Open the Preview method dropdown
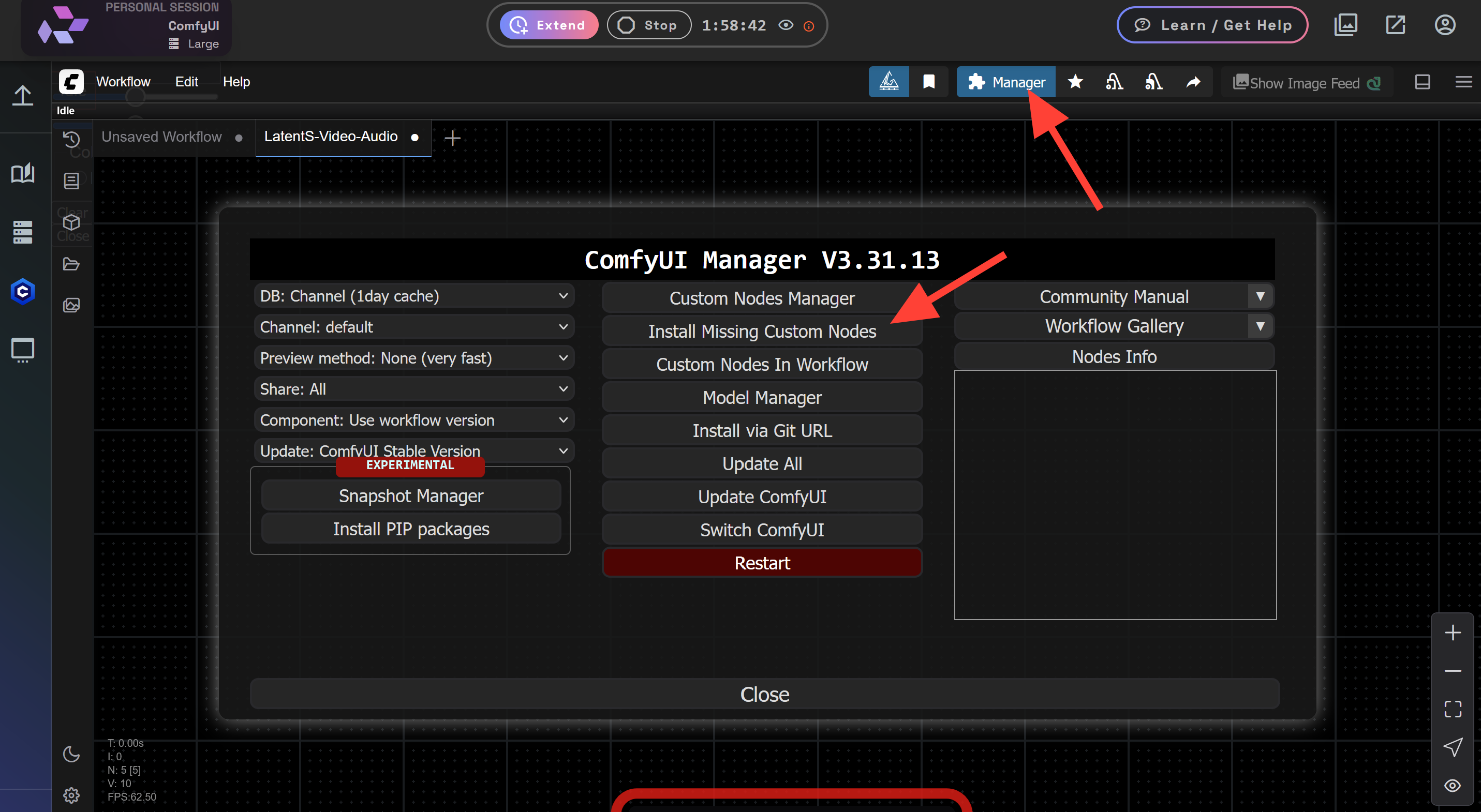The height and width of the screenshot is (812, 1481). (x=414, y=358)
